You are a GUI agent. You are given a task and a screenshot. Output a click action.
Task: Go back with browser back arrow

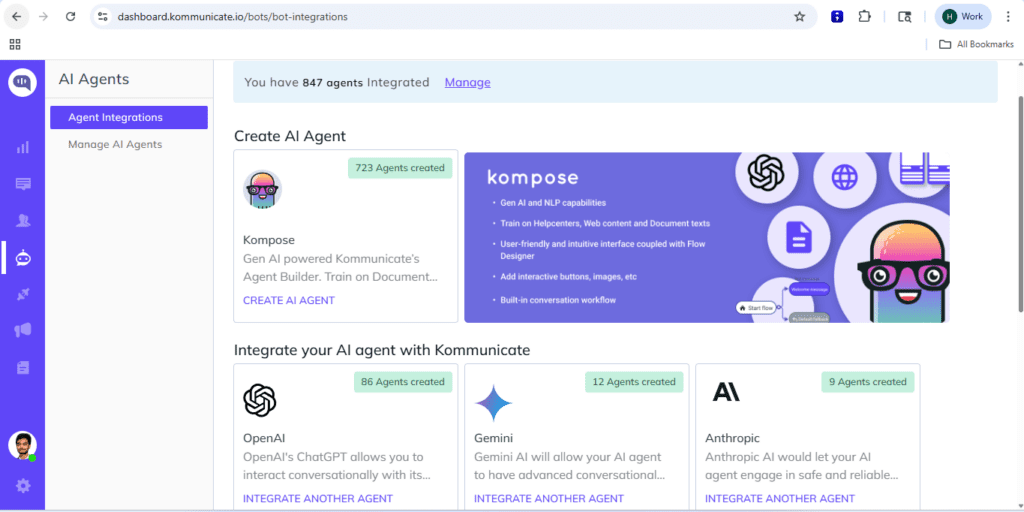tap(16, 17)
